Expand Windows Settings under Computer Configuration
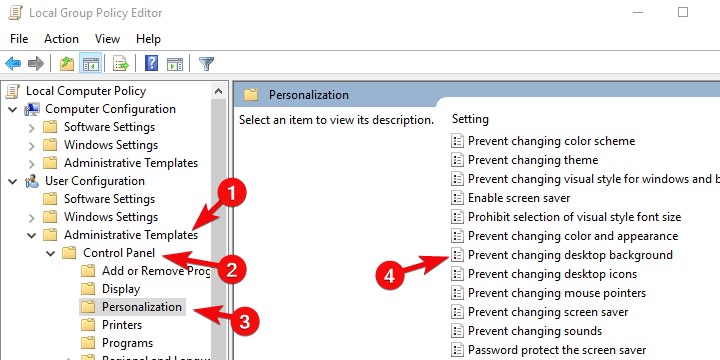This screenshot has width=720, height=360. click(32, 146)
